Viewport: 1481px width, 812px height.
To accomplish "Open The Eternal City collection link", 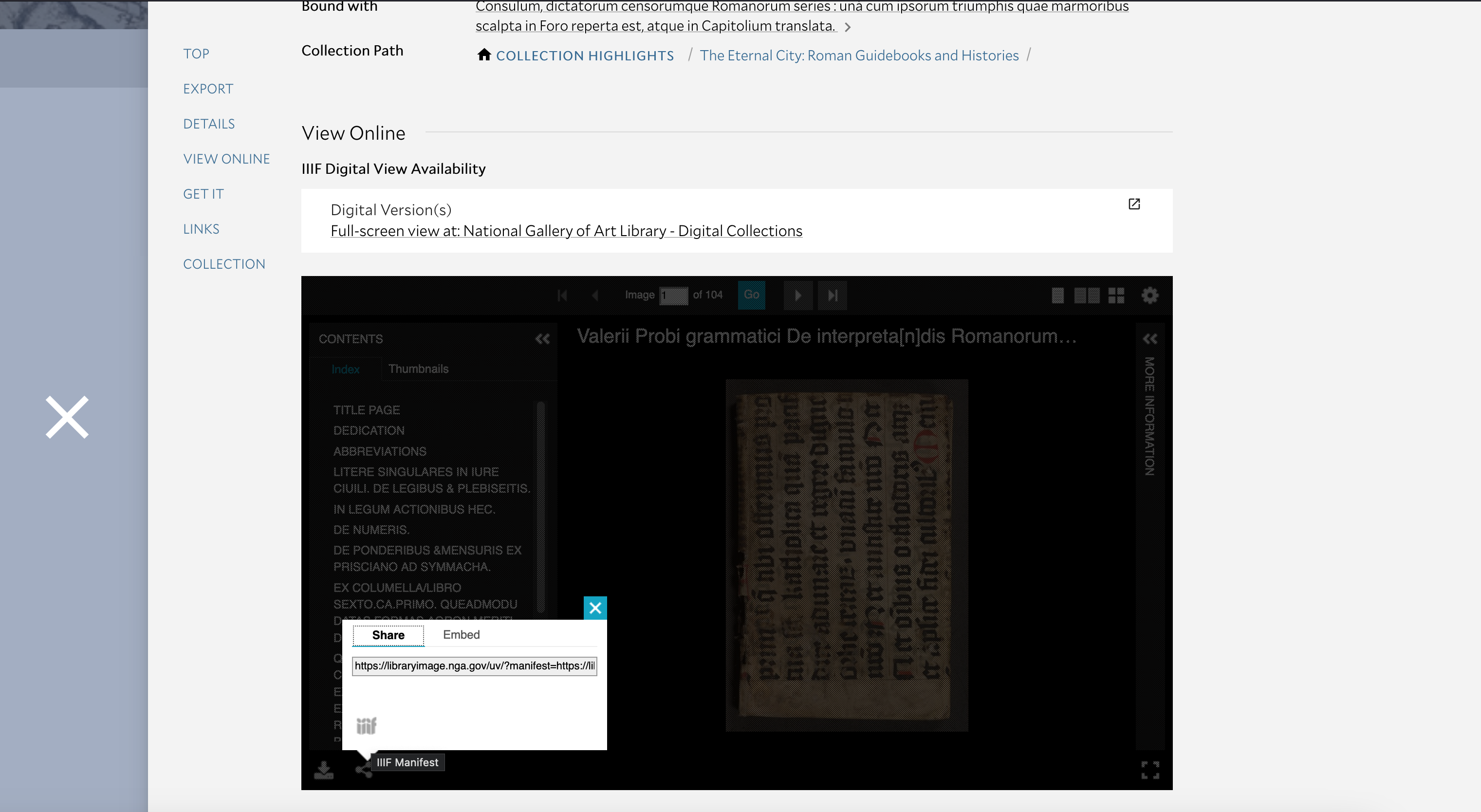I will pos(859,55).
